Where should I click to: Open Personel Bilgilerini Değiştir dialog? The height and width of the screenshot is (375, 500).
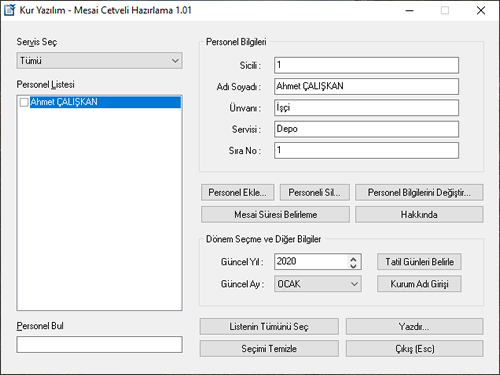tap(419, 193)
